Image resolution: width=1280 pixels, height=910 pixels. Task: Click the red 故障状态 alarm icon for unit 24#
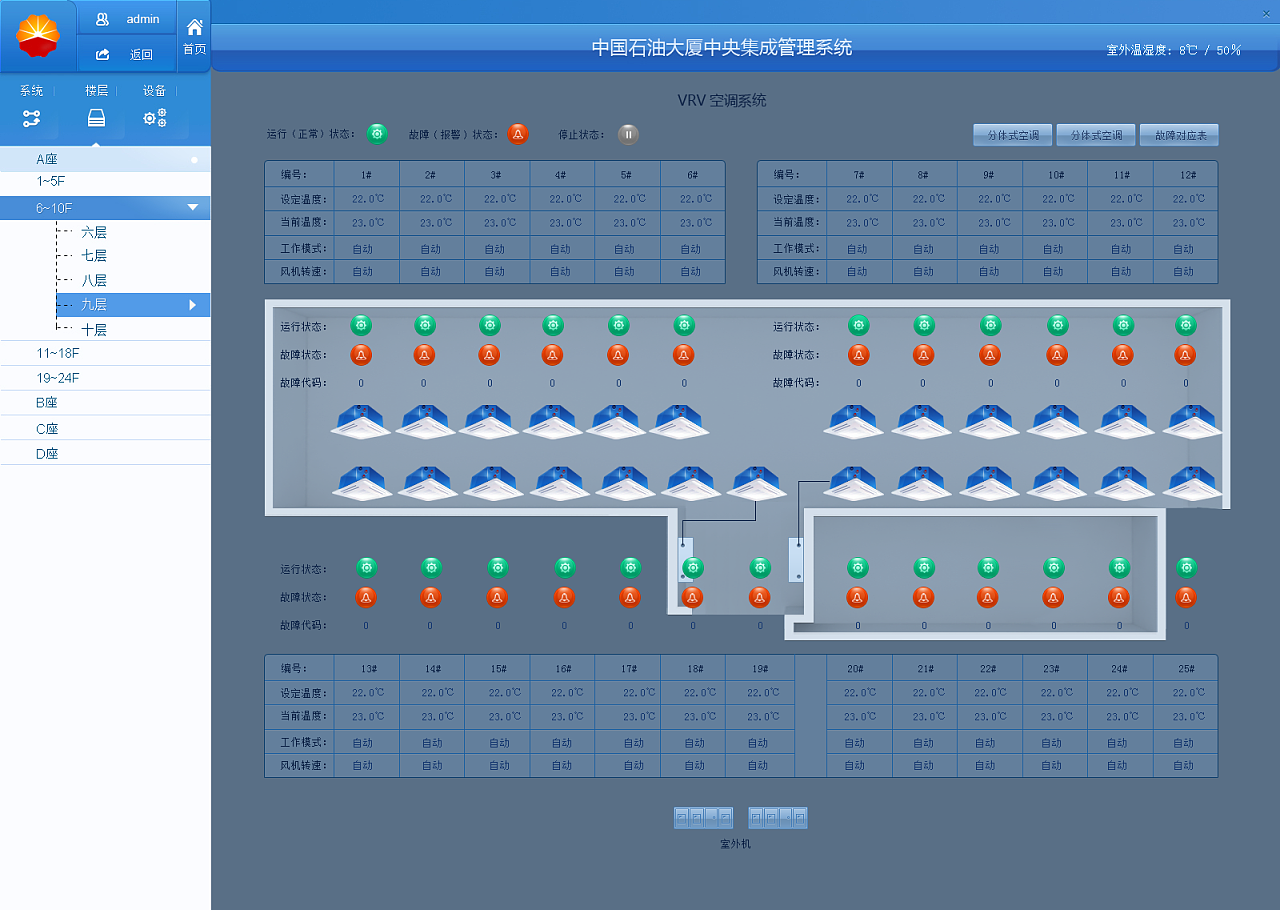point(1119,597)
